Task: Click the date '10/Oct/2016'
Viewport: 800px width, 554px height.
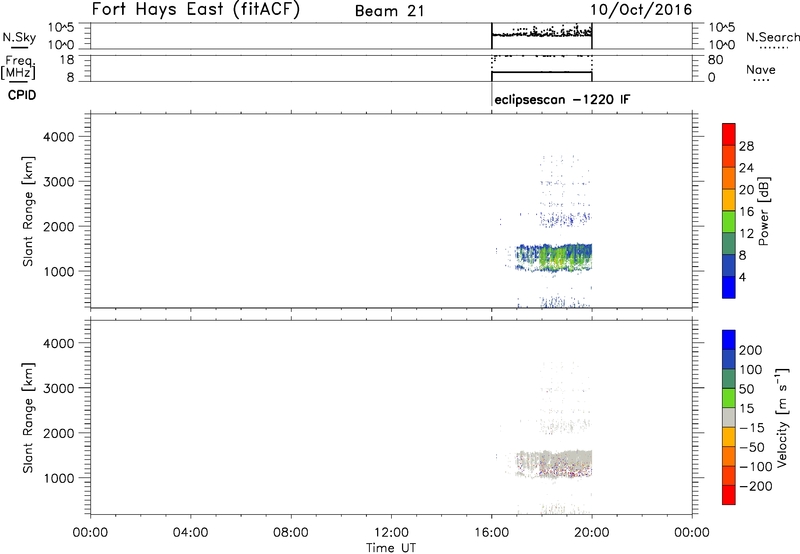Action: (641, 10)
